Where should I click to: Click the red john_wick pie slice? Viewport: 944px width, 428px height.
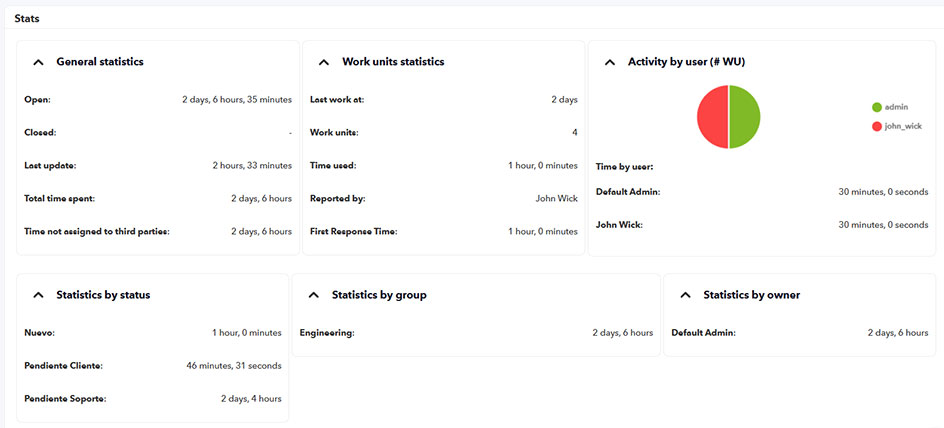tap(712, 117)
